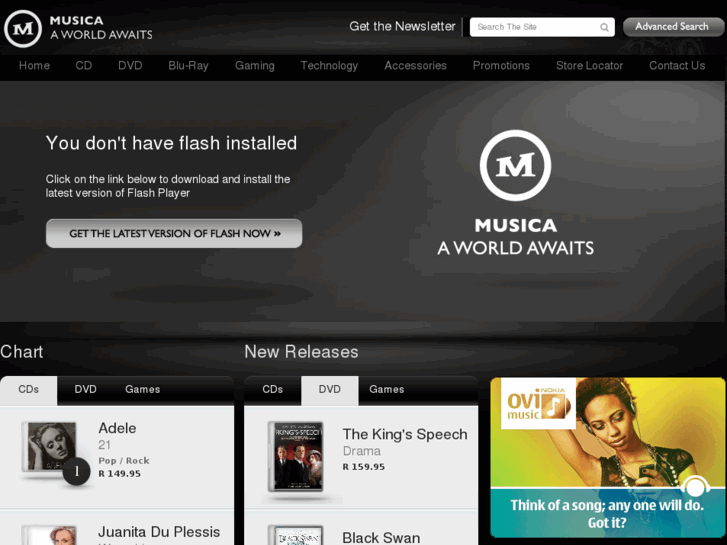Go to Home menu item
Screen dimensions: 727x545
coord(34,65)
